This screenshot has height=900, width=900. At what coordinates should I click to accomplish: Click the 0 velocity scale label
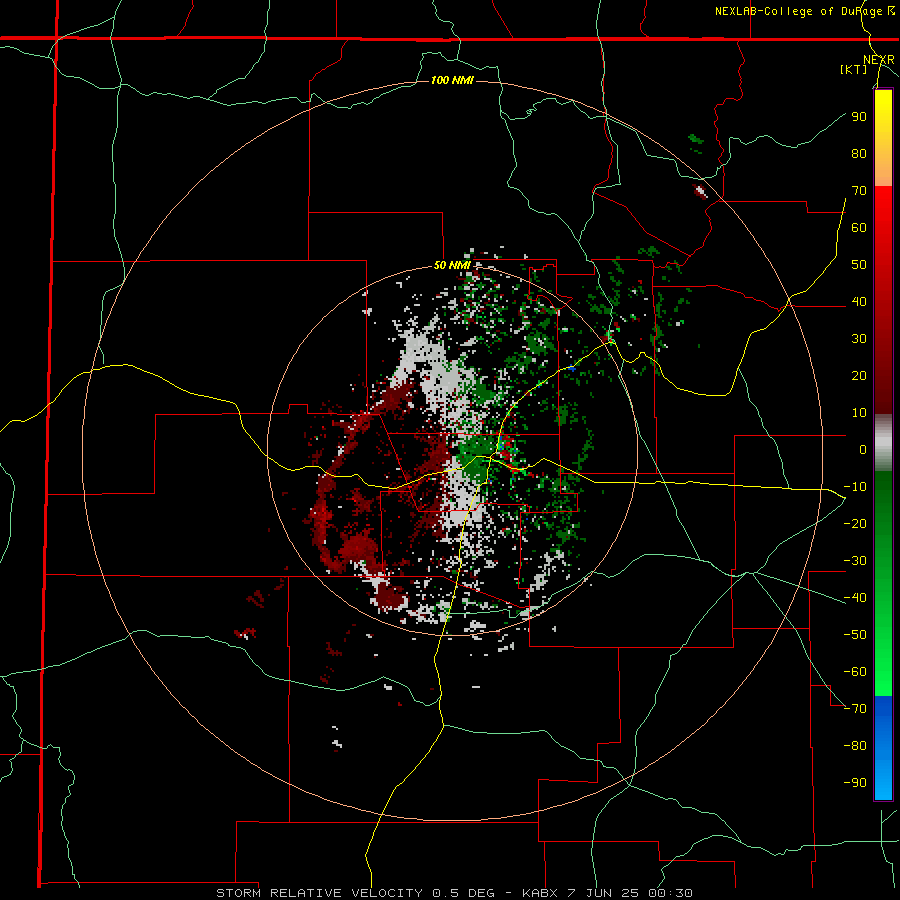pos(863,449)
